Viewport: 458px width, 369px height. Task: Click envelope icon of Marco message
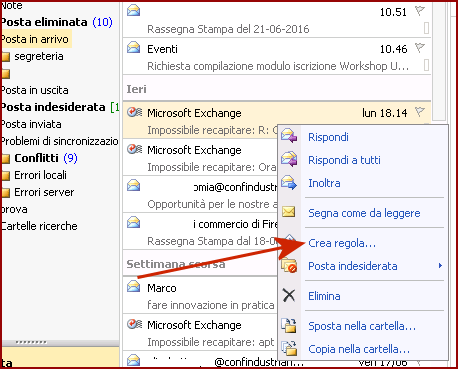pos(134,286)
